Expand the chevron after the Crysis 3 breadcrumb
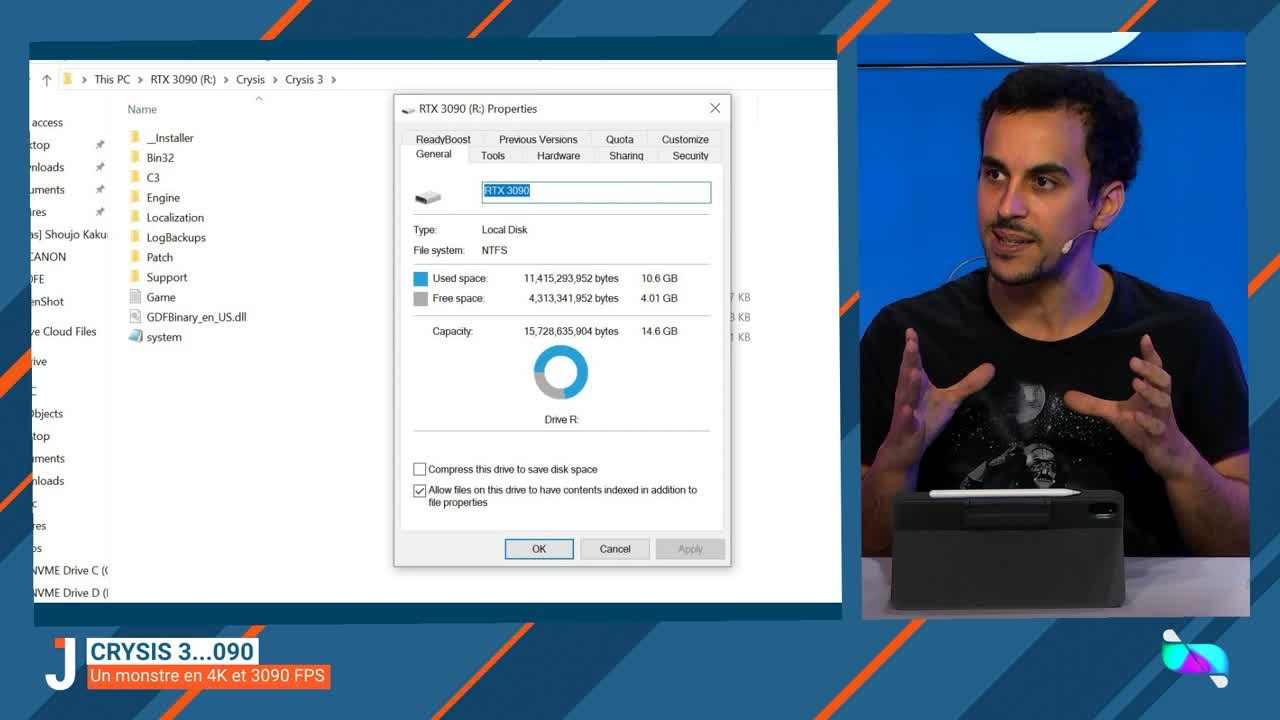The width and height of the screenshot is (1280, 720). (333, 80)
